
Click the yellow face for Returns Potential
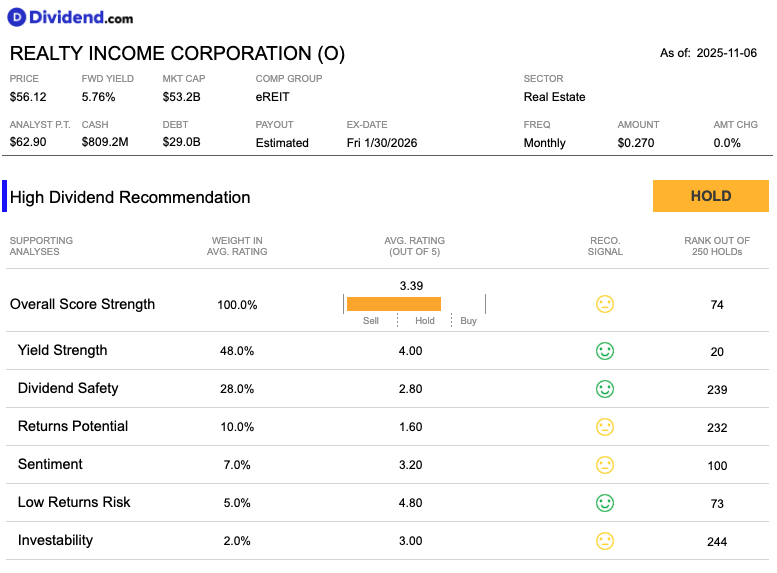pyautogui.click(x=605, y=427)
